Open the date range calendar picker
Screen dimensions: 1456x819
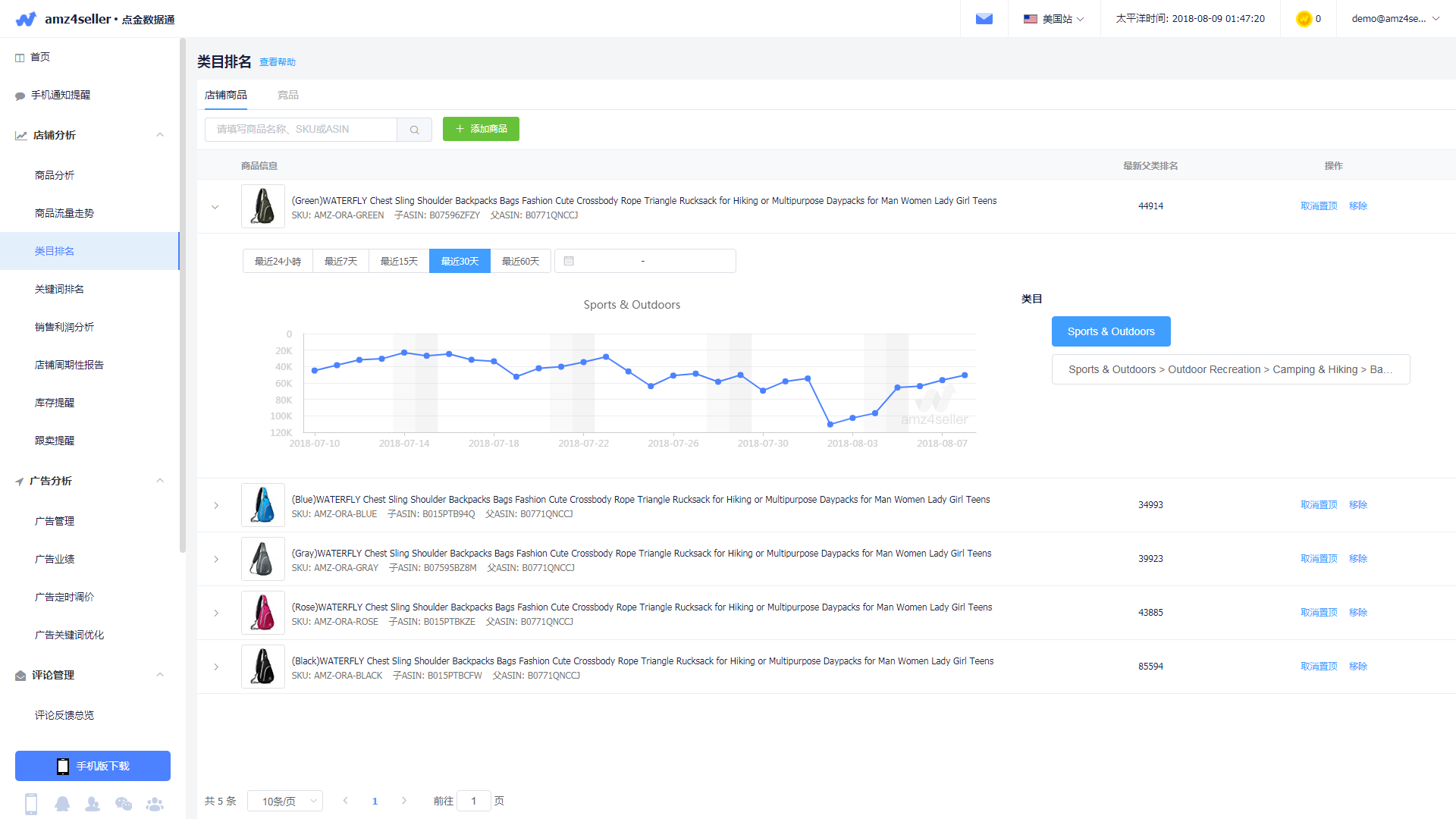click(645, 261)
